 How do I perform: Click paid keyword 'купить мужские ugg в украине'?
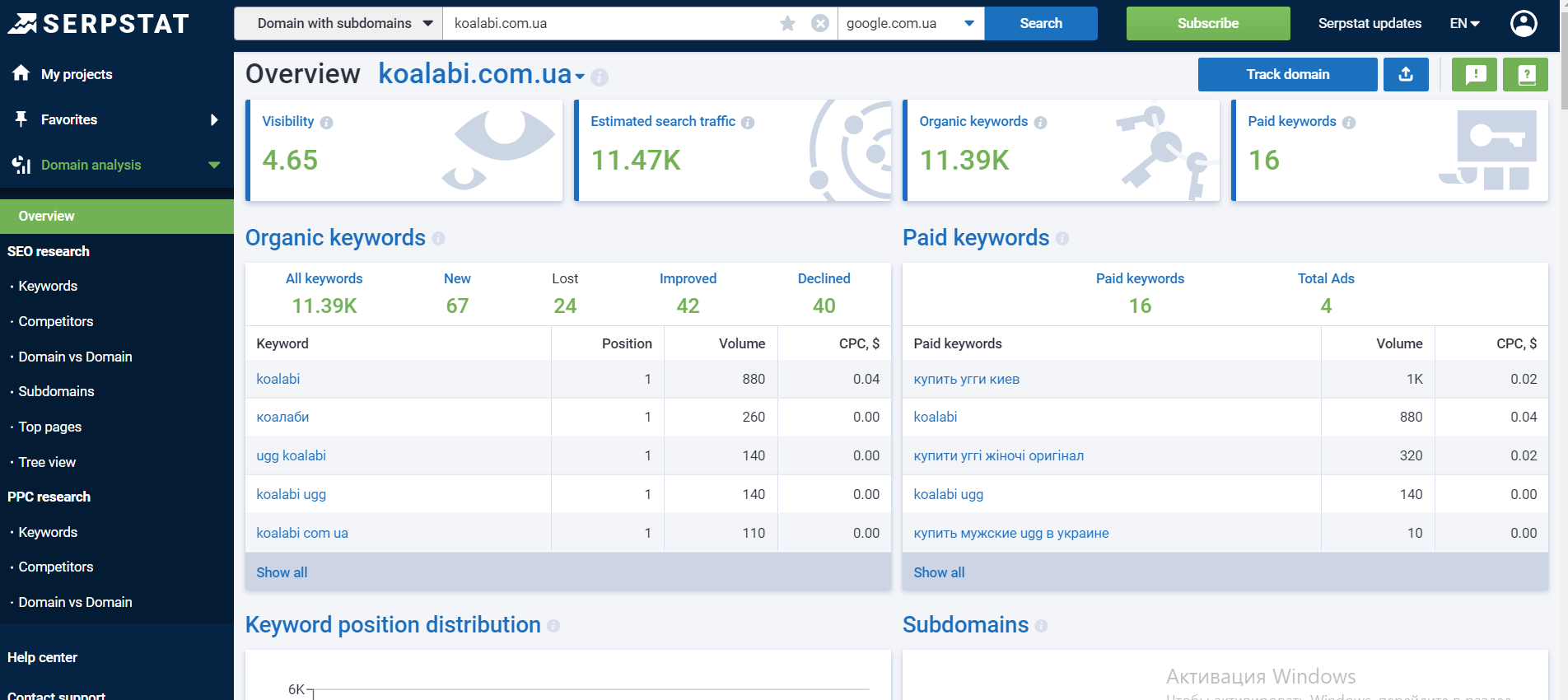tap(1010, 533)
